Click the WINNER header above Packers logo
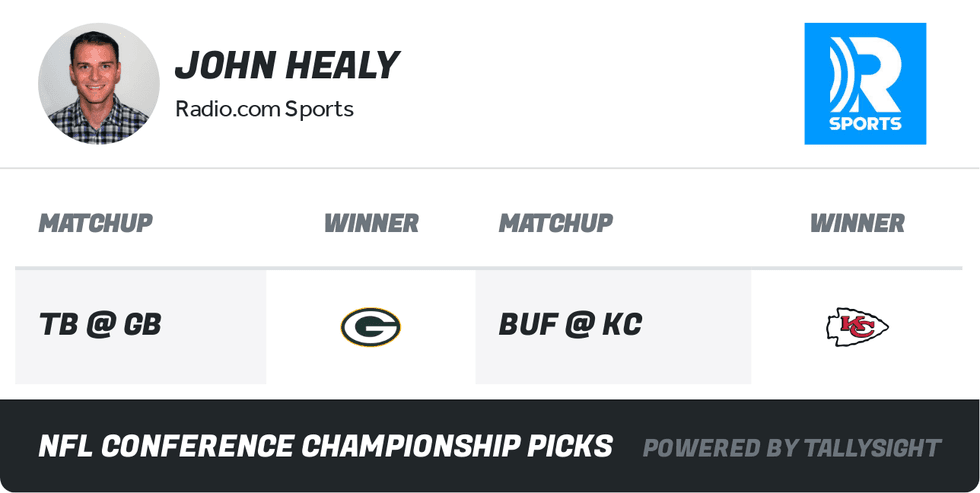Image resolution: width=980 pixels, height=493 pixels. tap(371, 222)
